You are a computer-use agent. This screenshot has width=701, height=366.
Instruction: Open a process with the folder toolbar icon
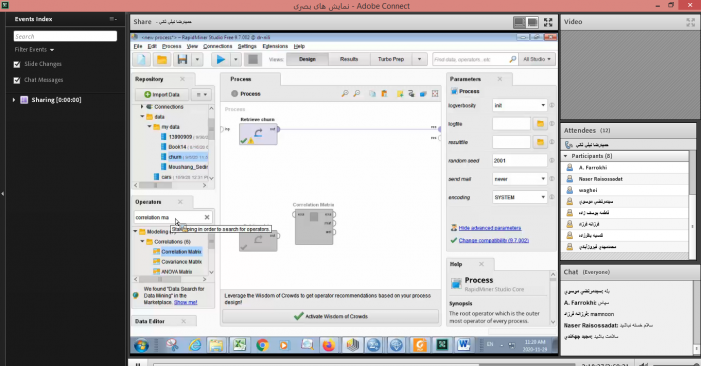tap(162, 59)
